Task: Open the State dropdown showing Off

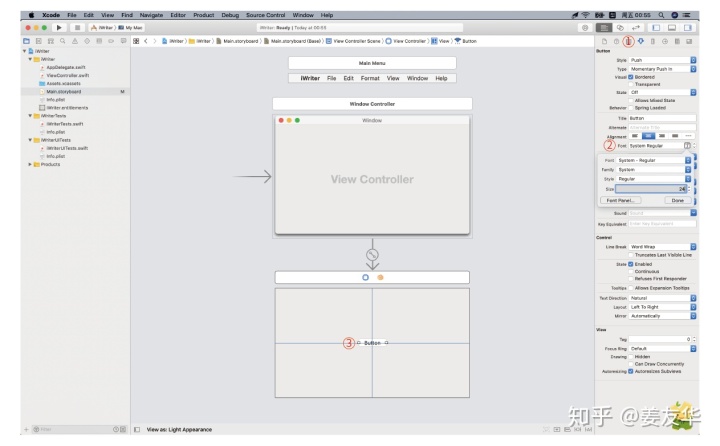Action: [663, 92]
